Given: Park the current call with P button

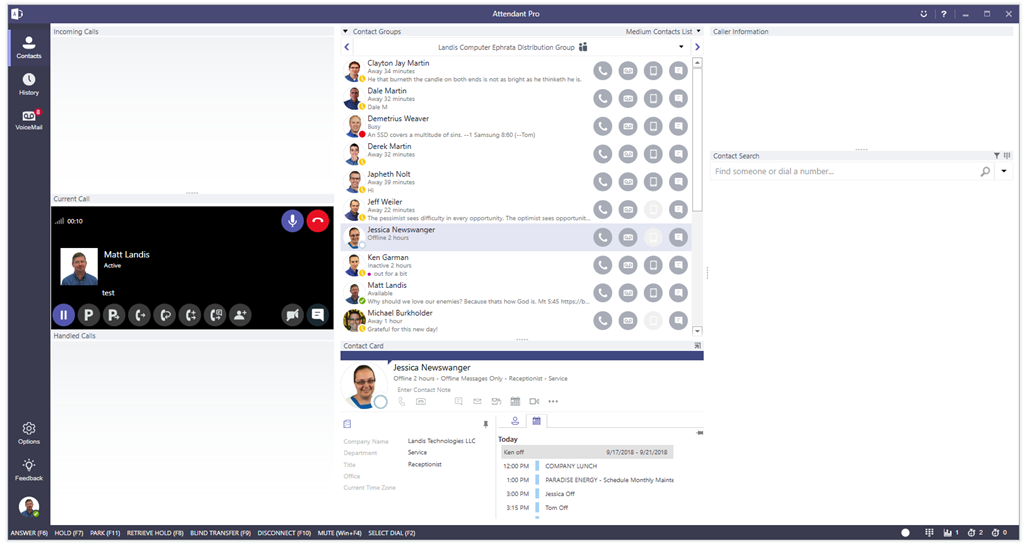Looking at the screenshot, I should pyautogui.click(x=89, y=315).
